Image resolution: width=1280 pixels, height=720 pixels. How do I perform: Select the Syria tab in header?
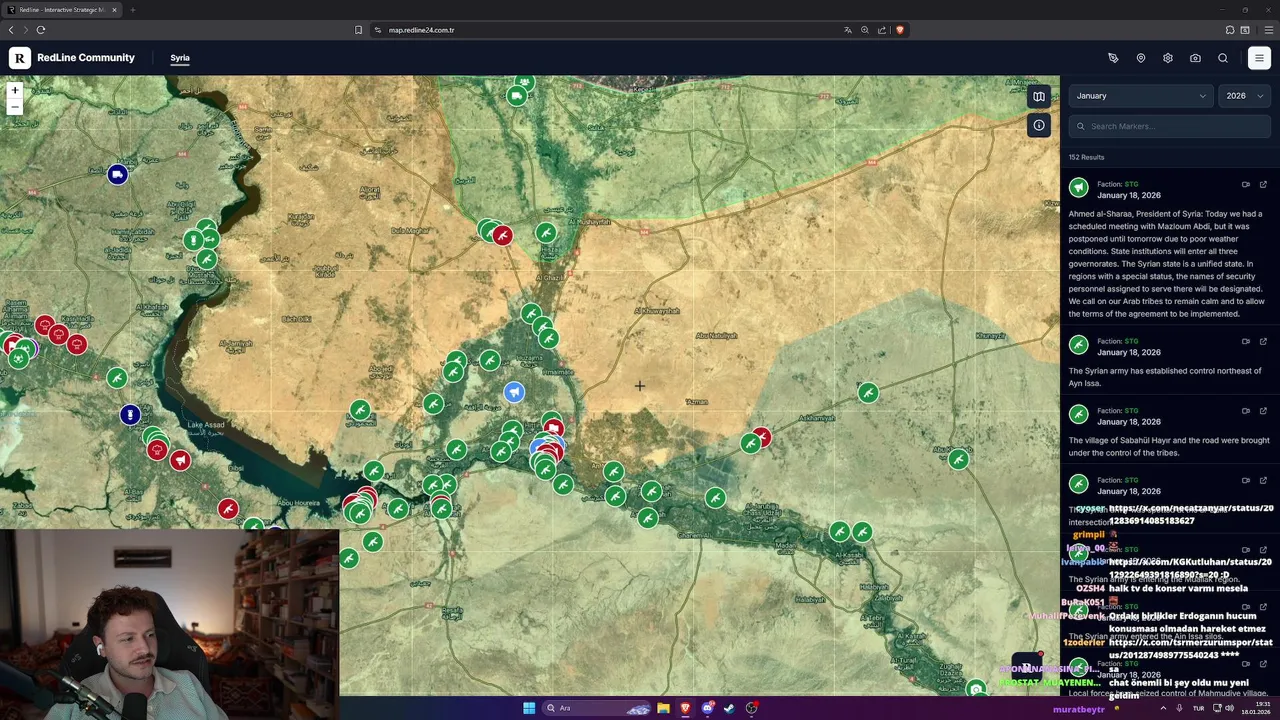point(180,58)
